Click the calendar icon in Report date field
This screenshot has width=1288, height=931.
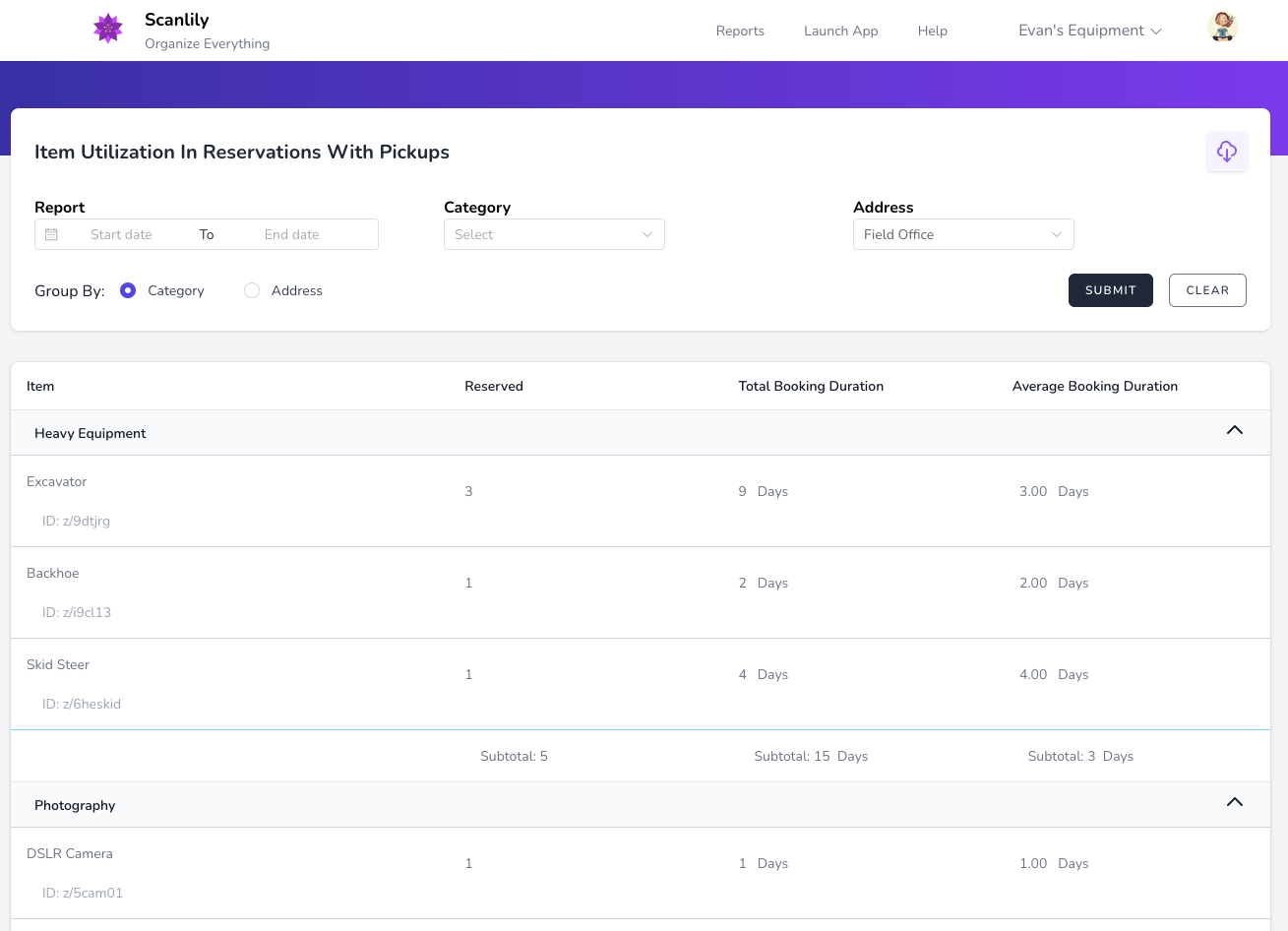52,234
